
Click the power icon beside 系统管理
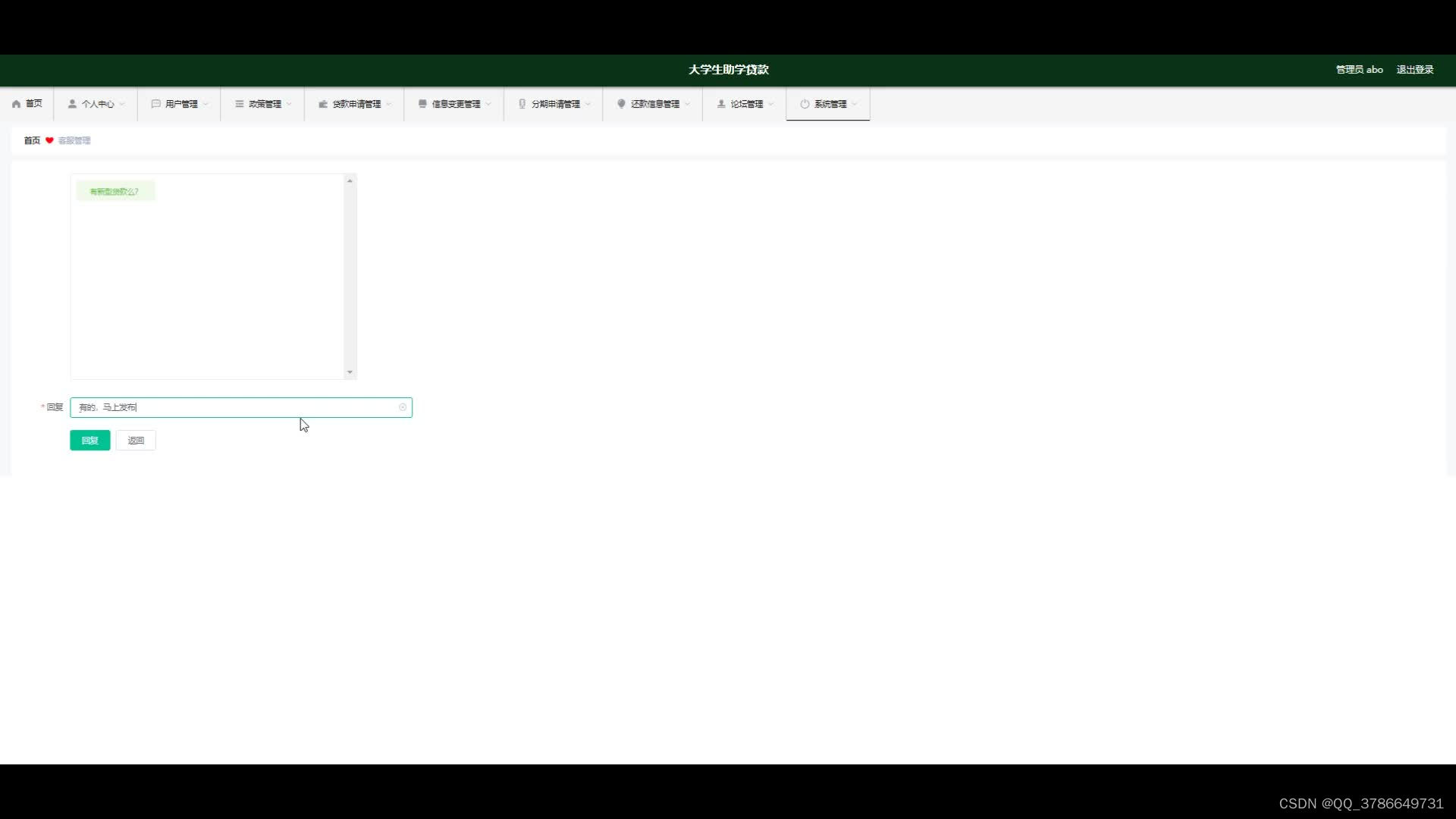[x=805, y=104]
